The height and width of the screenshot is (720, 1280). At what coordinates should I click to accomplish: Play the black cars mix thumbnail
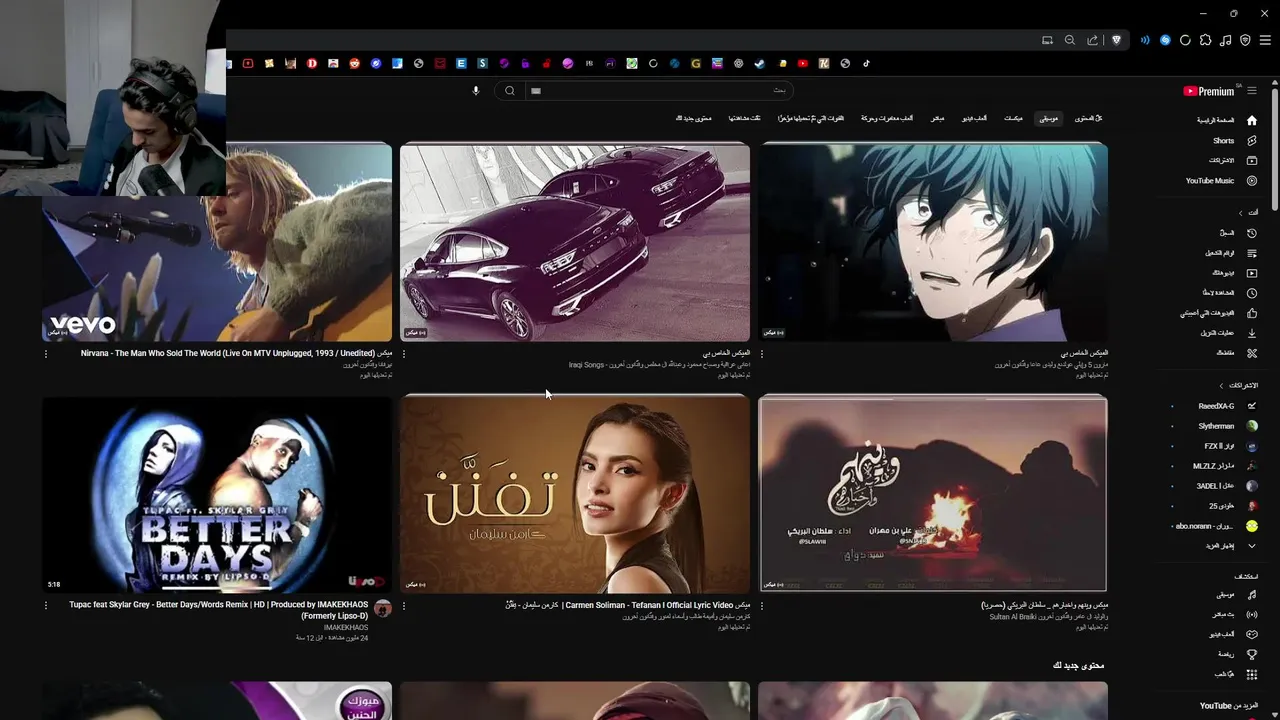tap(575, 242)
